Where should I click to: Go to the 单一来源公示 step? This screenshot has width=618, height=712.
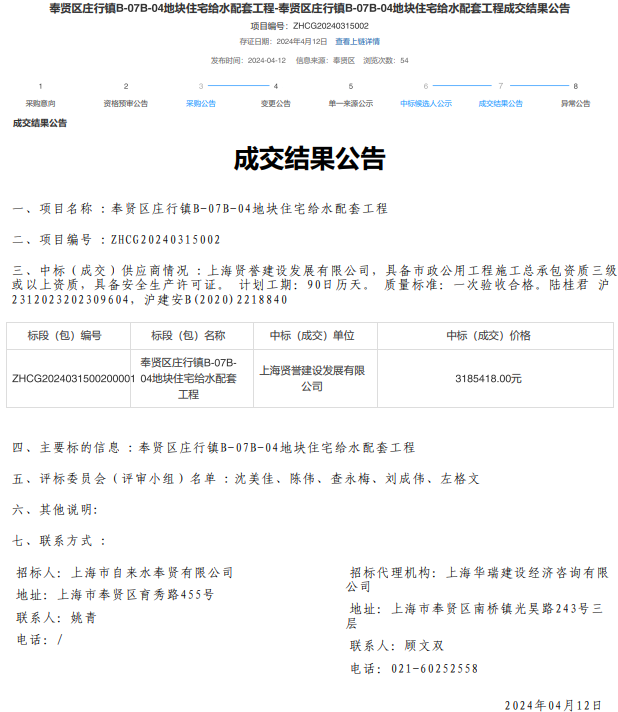coord(350,103)
